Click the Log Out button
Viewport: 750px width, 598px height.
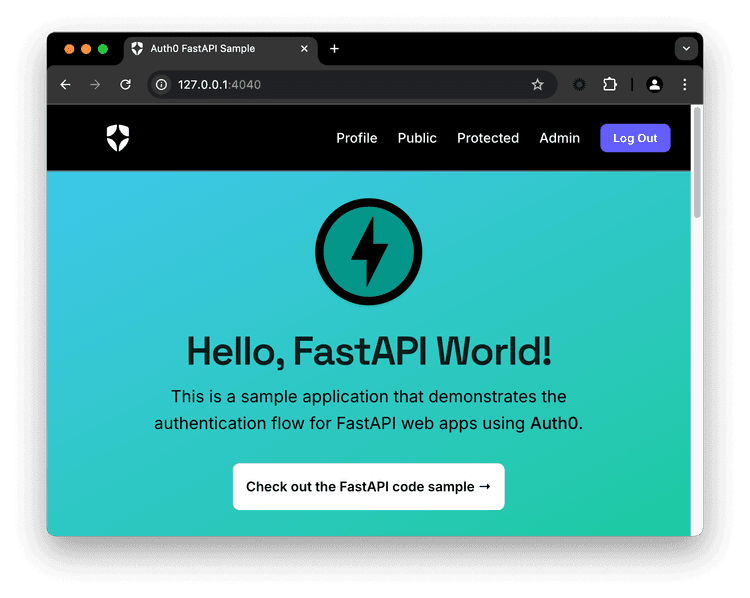click(x=635, y=138)
